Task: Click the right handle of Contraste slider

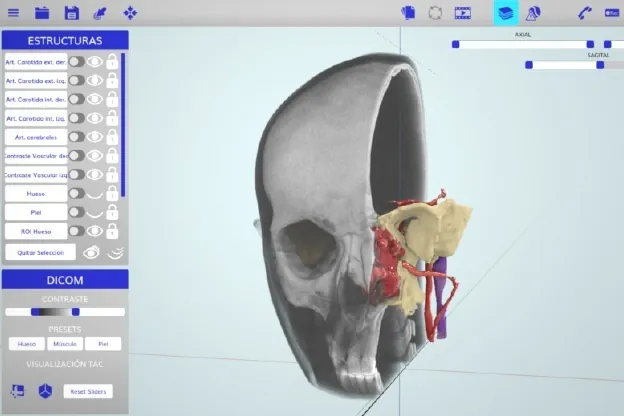Action: pos(75,312)
